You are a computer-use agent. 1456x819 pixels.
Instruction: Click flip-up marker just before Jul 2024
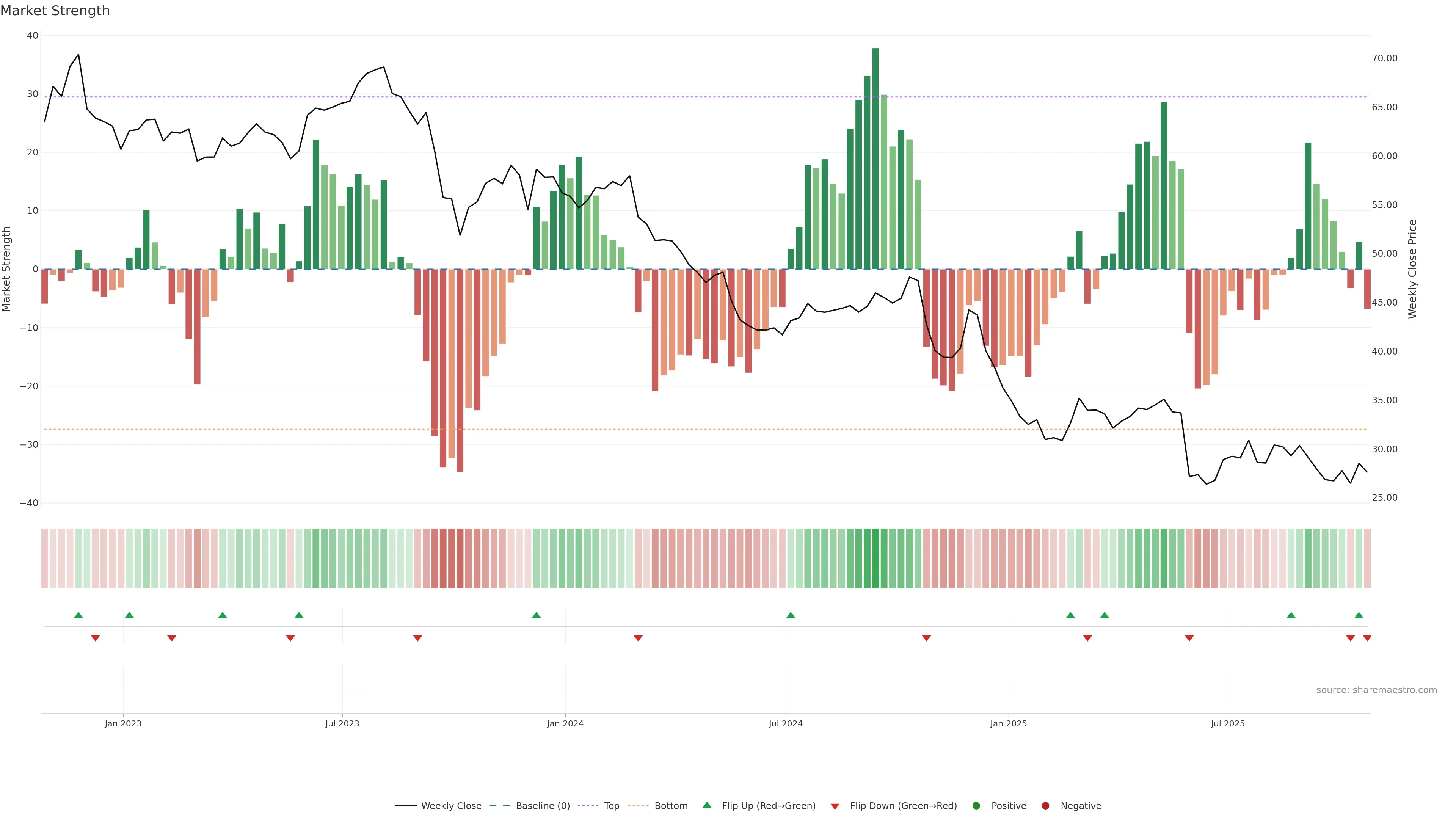pos(791,615)
